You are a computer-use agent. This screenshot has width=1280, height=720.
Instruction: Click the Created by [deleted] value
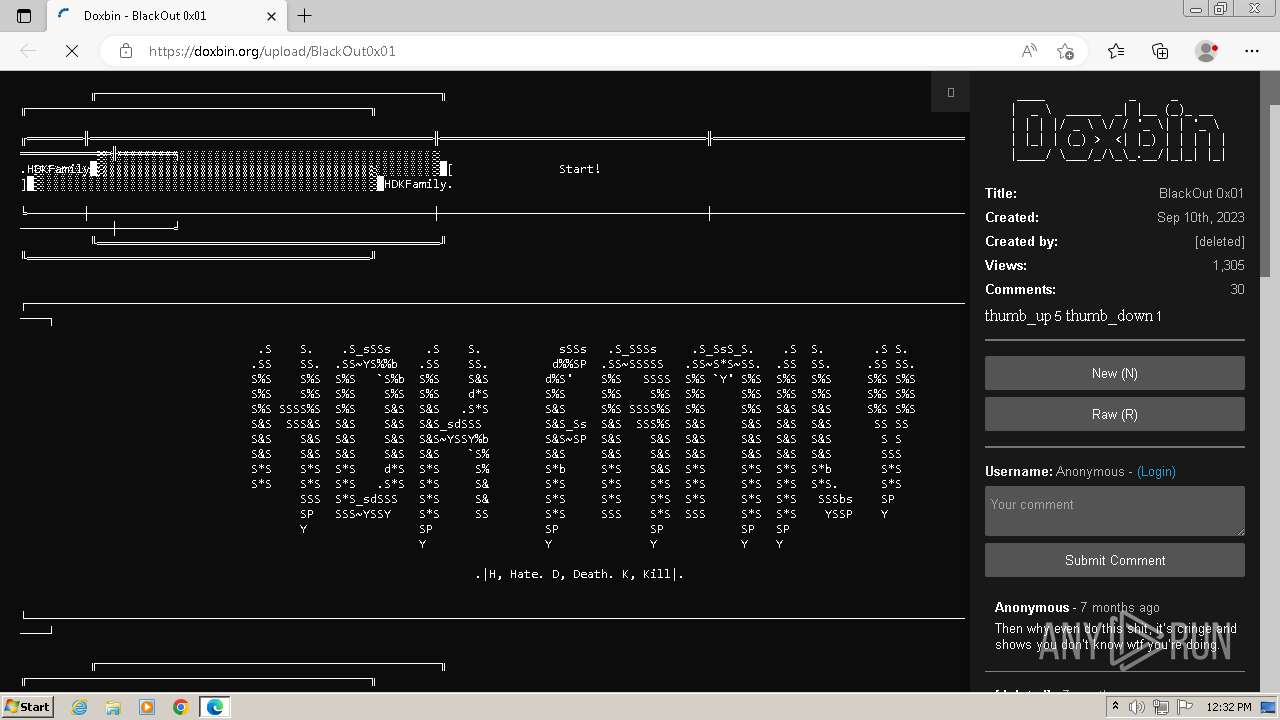[x=1219, y=241]
